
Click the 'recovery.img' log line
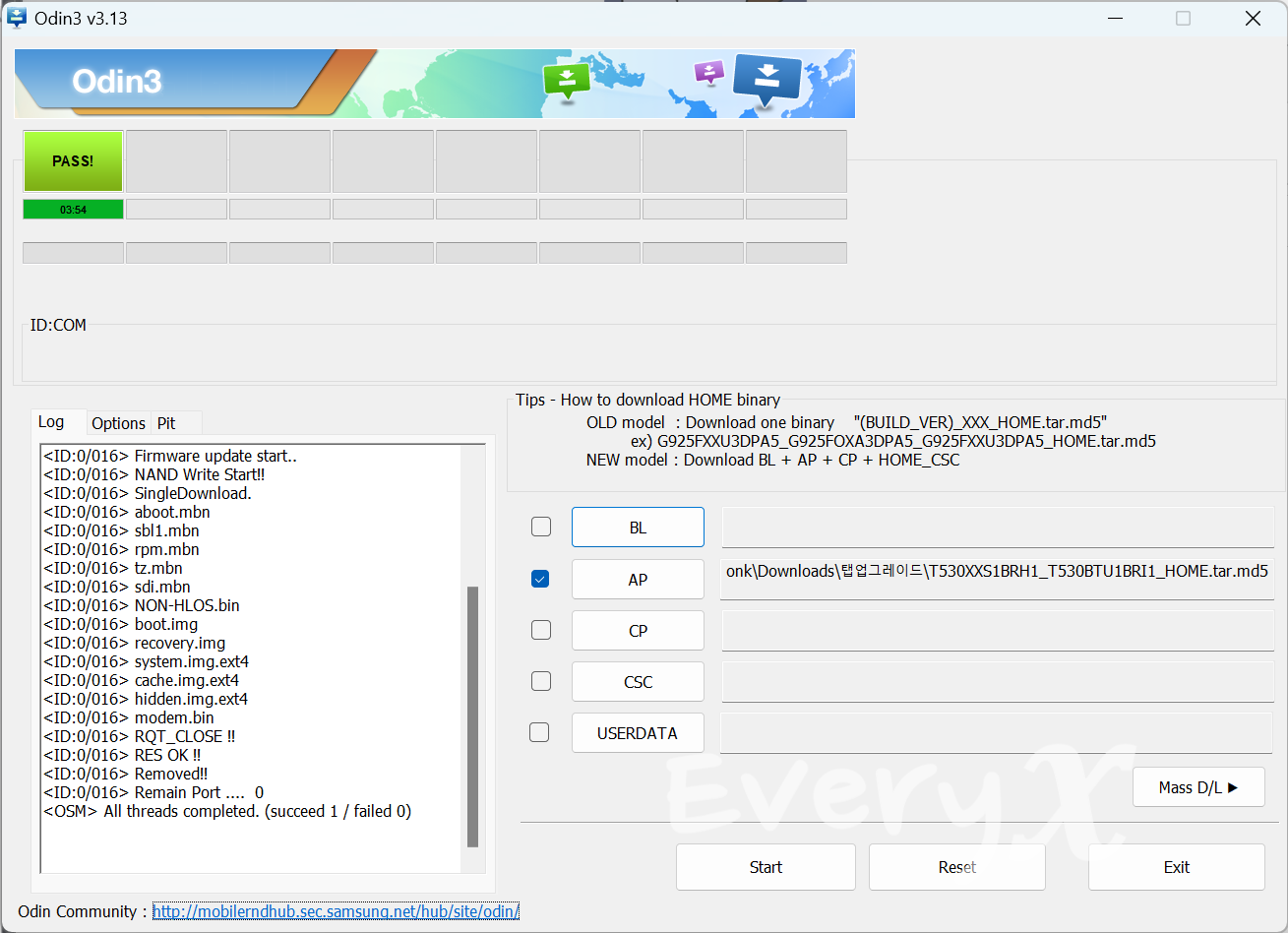click(x=135, y=643)
